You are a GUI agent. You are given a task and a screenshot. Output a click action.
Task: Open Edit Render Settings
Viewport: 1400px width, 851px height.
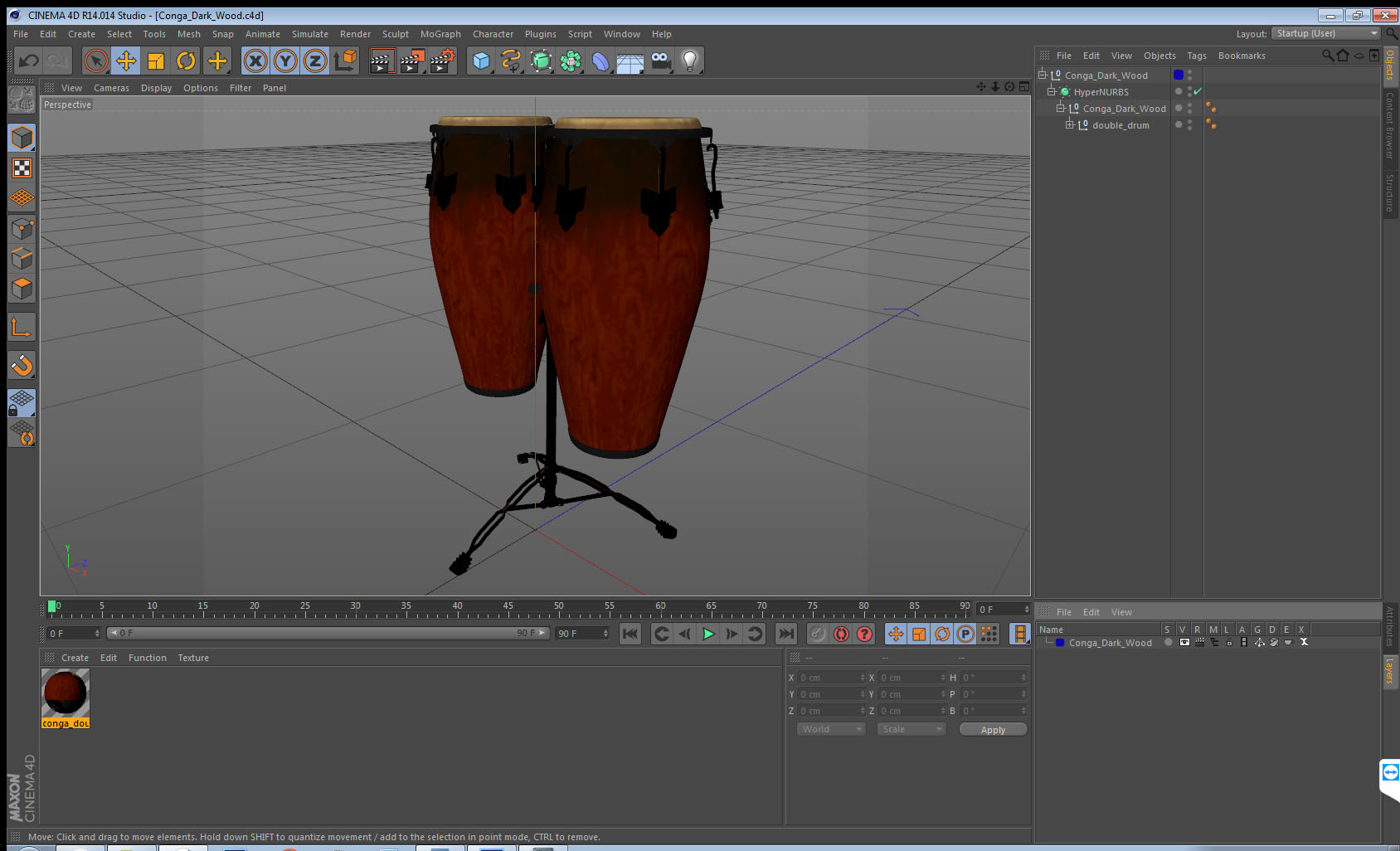(443, 61)
